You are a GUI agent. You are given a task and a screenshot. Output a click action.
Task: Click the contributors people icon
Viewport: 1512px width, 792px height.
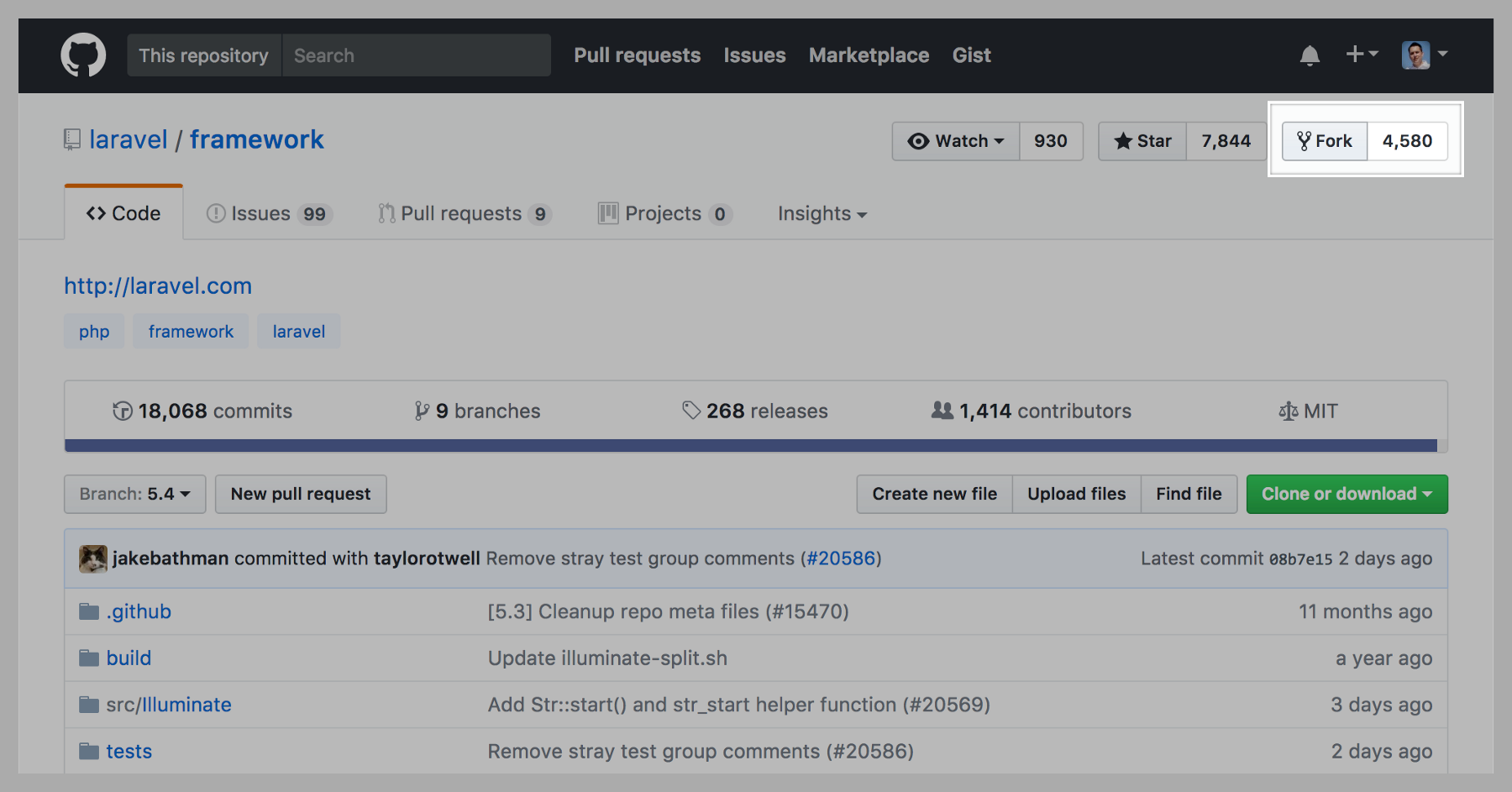click(942, 410)
